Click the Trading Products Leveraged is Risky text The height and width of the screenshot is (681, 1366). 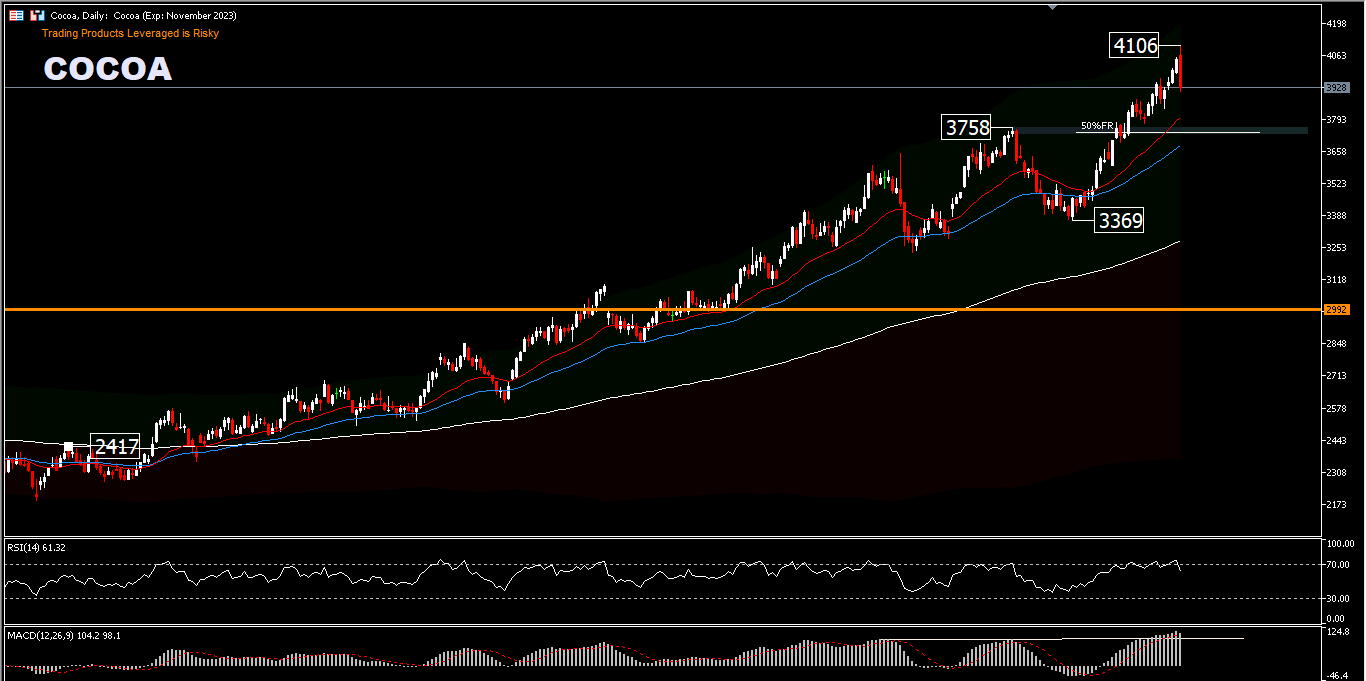pyautogui.click(x=130, y=33)
